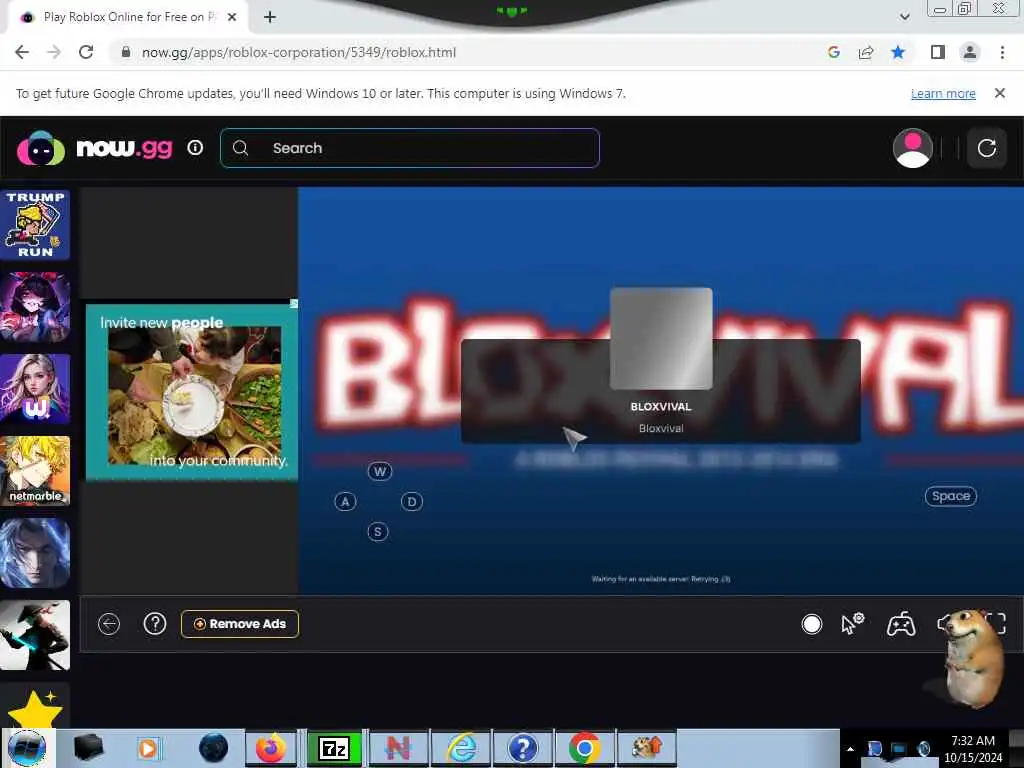Open a new tab with the plus button
The height and width of the screenshot is (768, 1024).
pos(270,17)
